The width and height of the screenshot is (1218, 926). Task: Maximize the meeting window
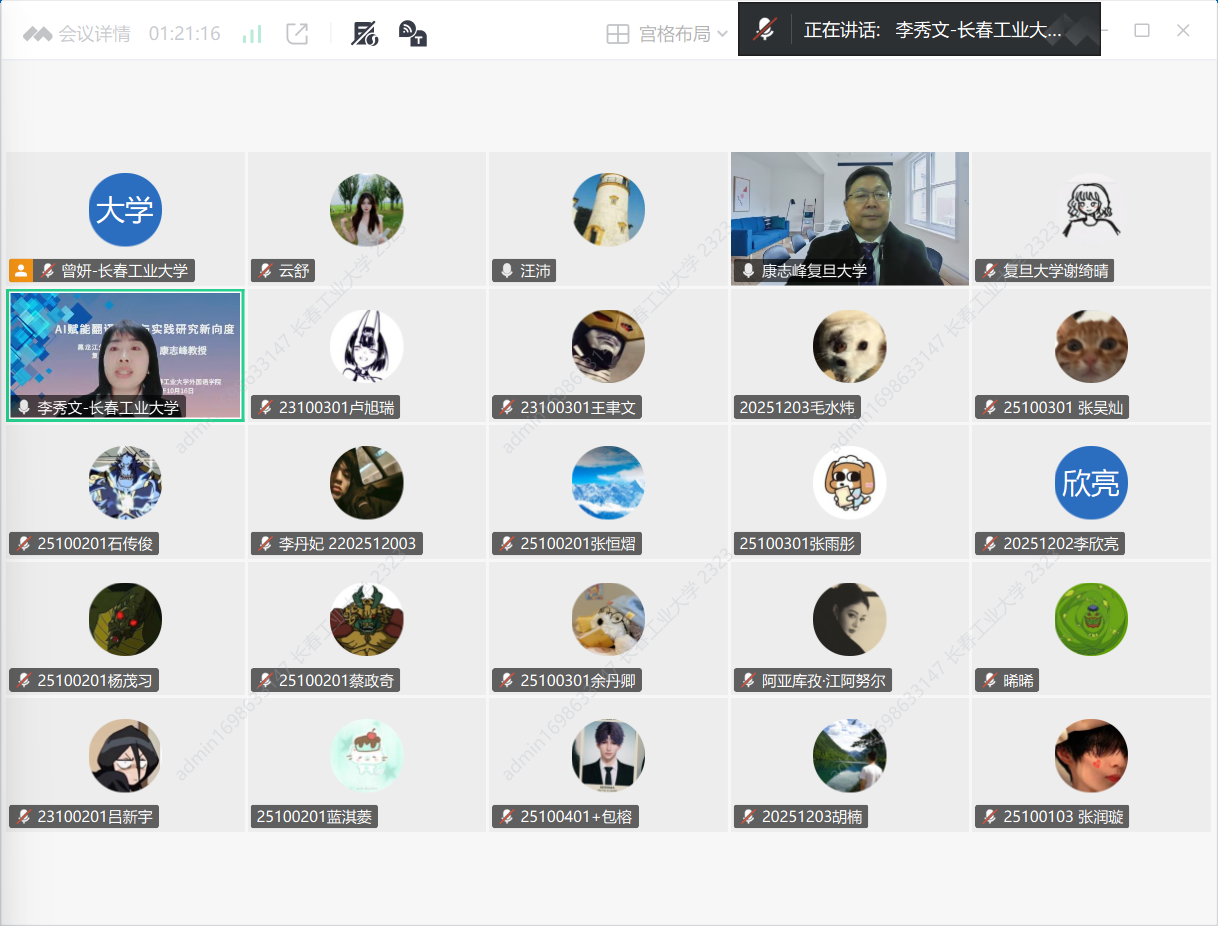(1141, 30)
